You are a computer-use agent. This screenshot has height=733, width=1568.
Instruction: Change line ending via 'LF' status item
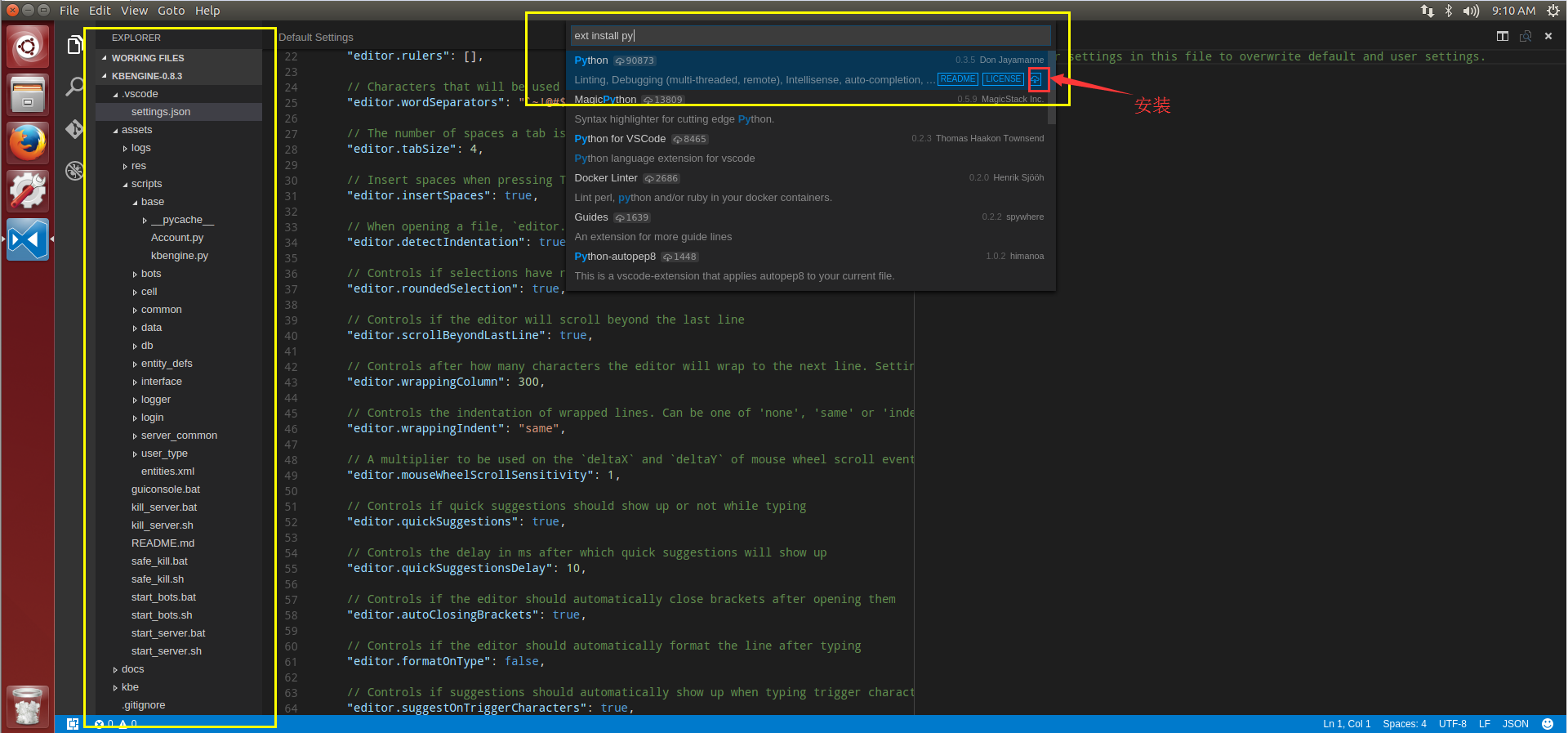1485,724
